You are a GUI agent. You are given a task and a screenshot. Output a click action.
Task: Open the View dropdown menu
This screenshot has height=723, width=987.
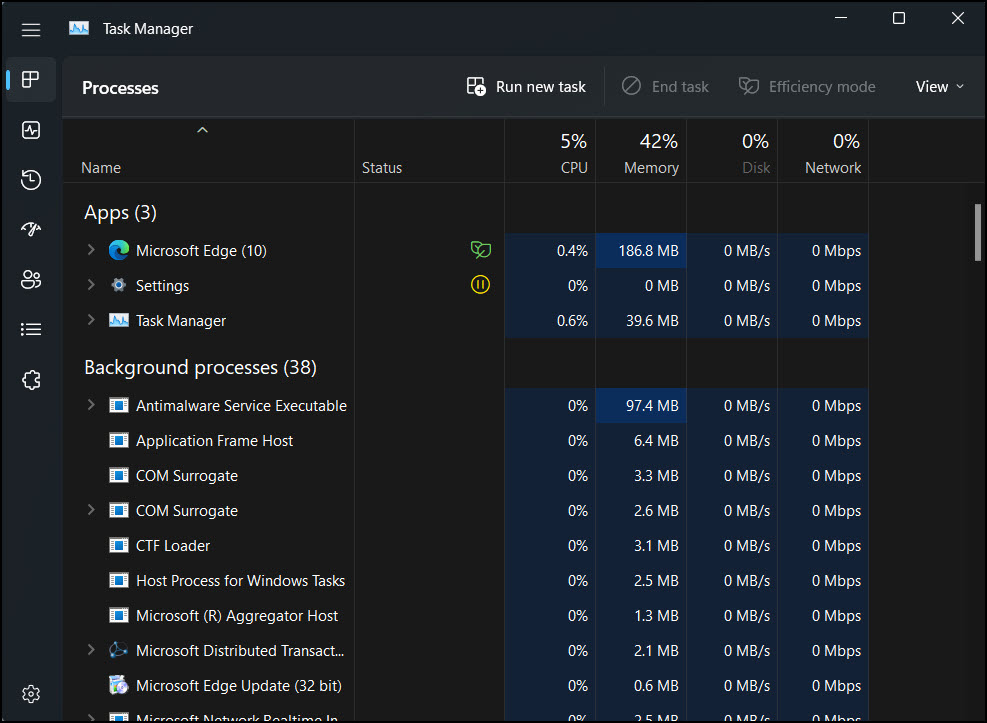click(x=939, y=87)
